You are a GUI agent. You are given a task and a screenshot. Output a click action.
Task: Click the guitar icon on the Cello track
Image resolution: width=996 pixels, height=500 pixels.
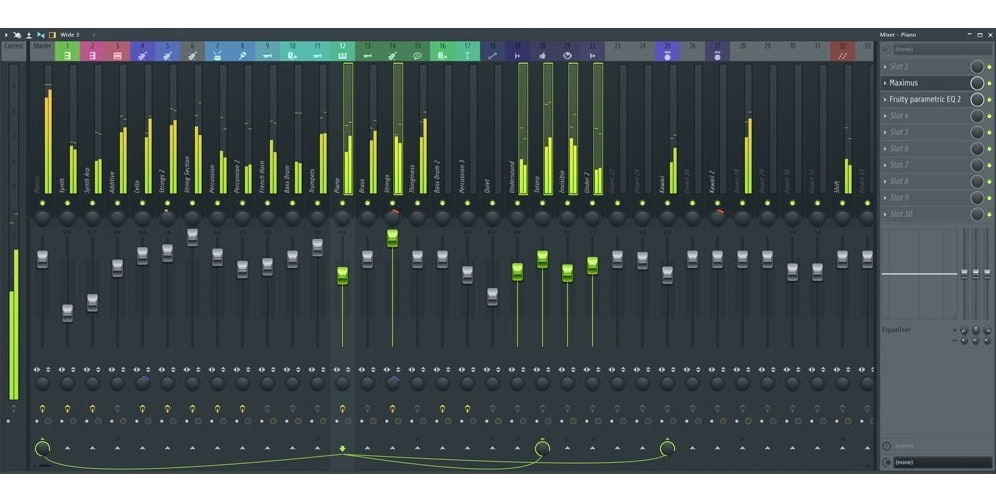coord(142,56)
